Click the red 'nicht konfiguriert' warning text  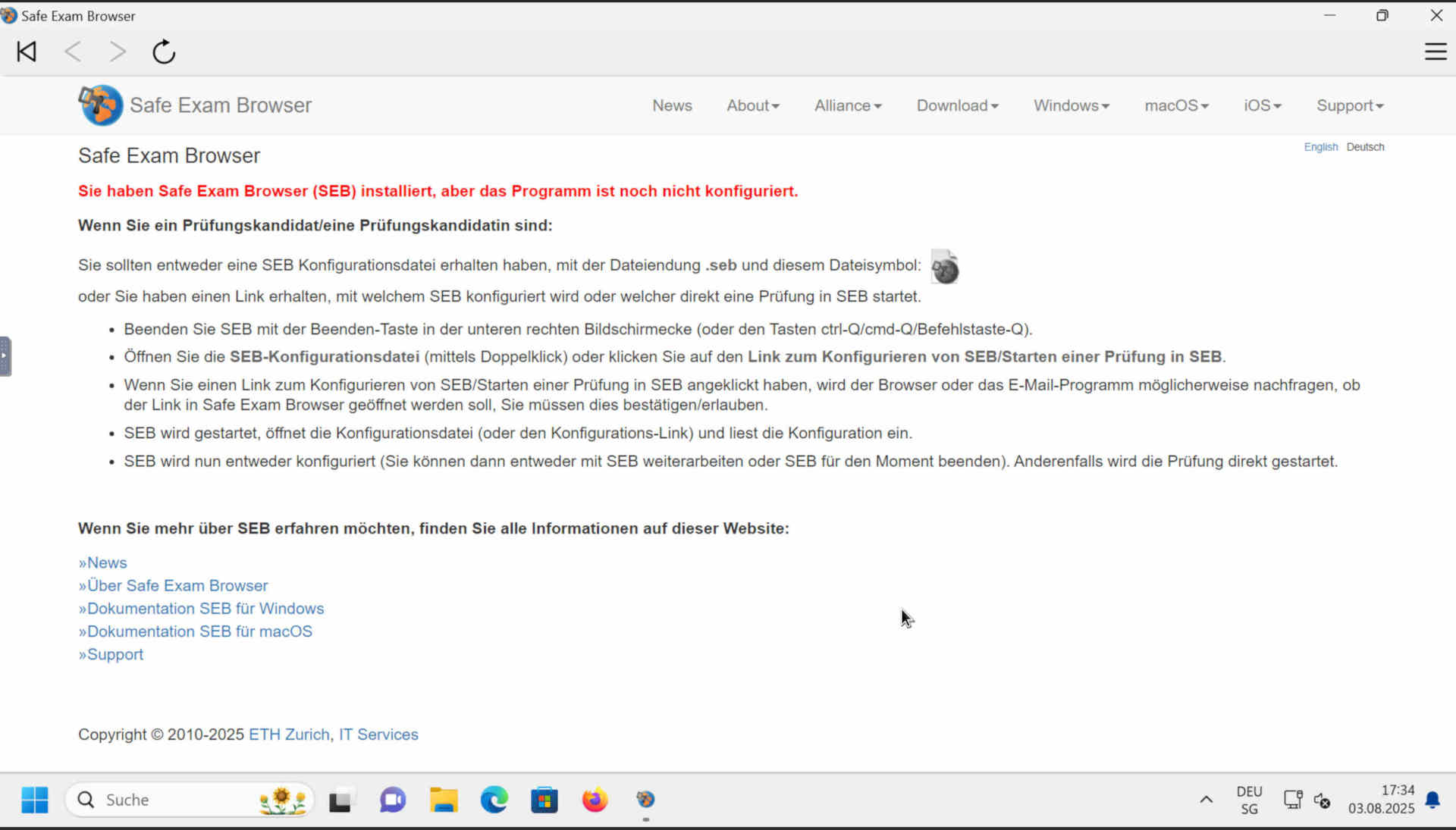438,191
